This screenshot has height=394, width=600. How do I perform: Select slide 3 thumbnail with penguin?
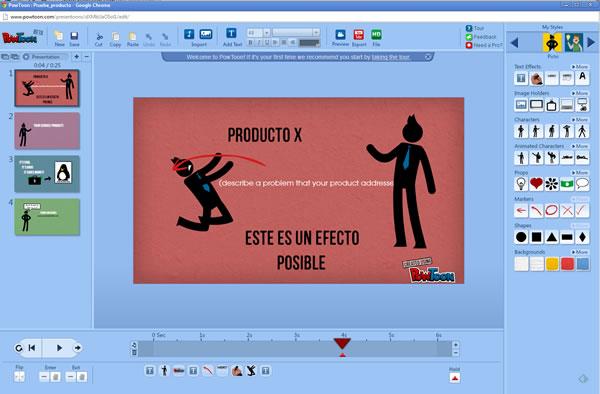click(47, 174)
